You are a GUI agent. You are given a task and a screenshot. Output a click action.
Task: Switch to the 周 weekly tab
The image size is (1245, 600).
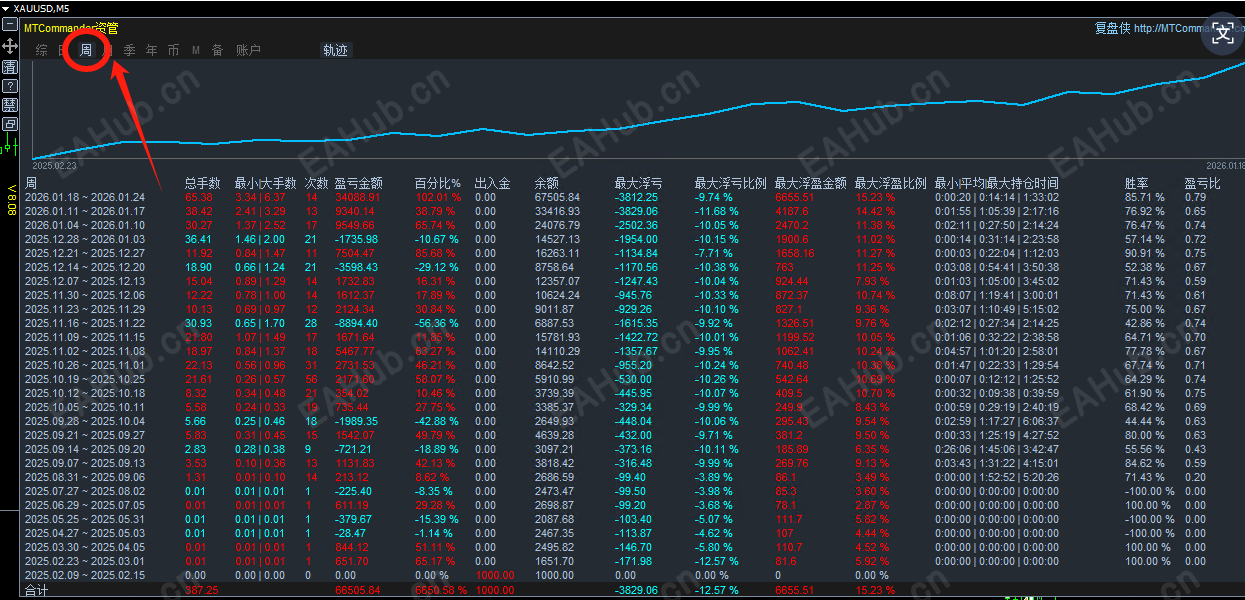(87, 49)
